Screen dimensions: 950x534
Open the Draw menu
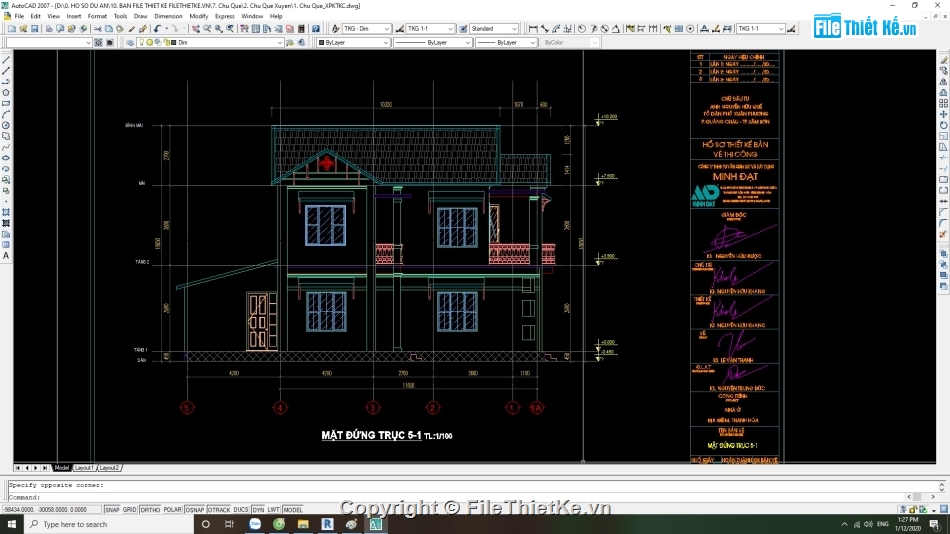pos(141,16)
